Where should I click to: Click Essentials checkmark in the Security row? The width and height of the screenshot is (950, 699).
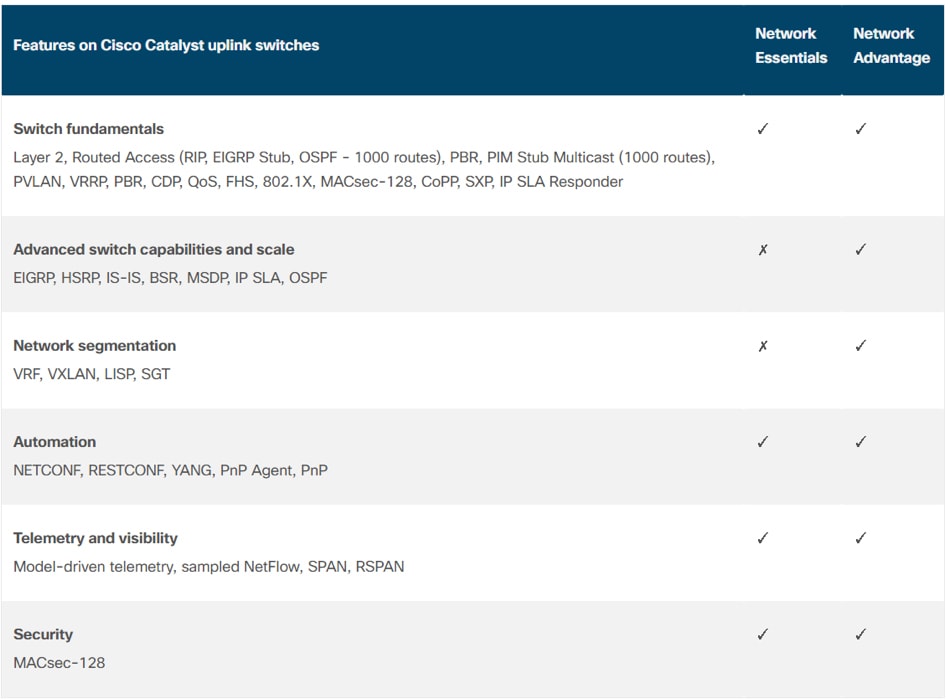click(763, 635)
